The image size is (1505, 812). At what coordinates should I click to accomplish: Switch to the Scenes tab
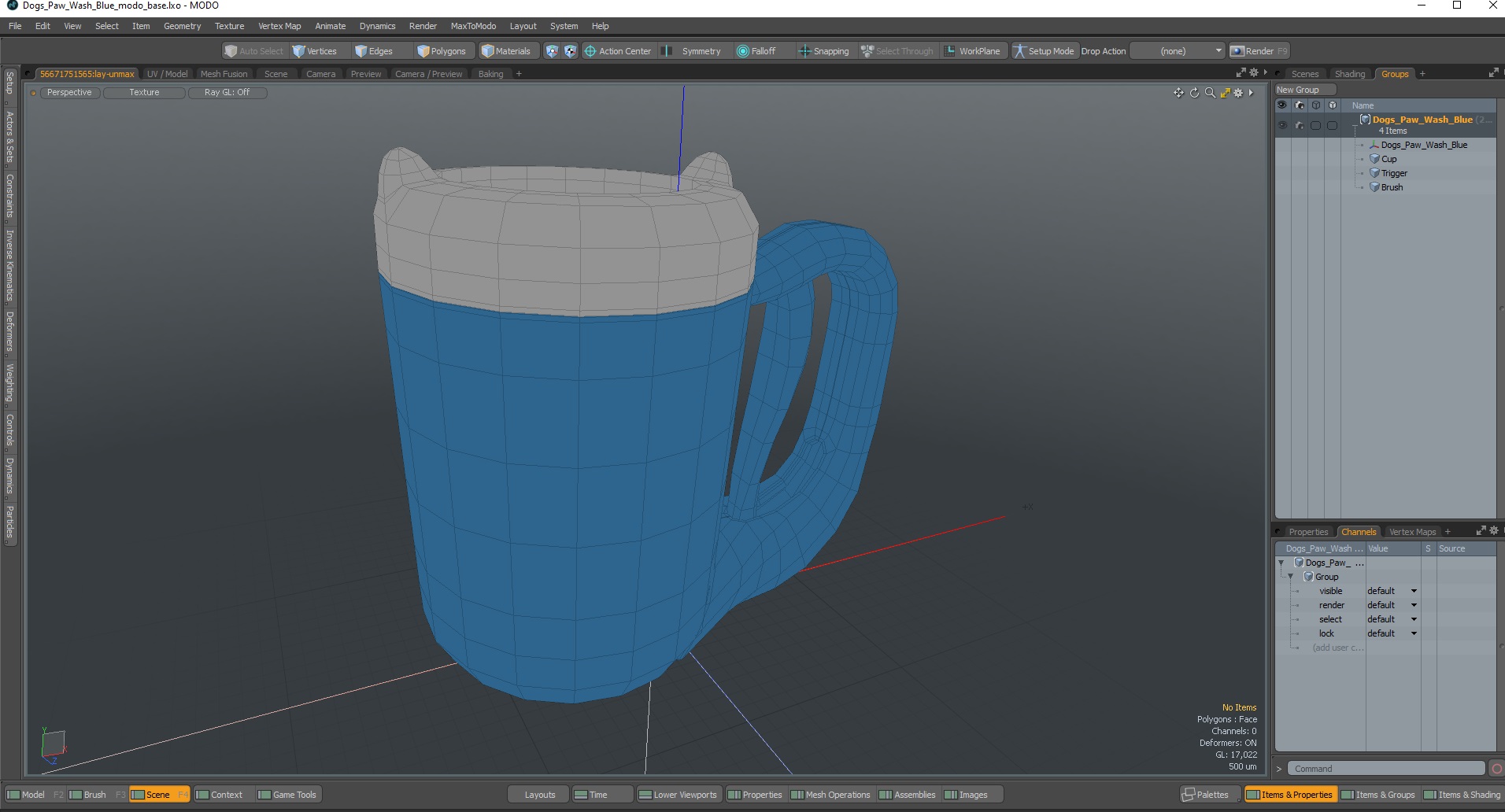(1304, 74)
